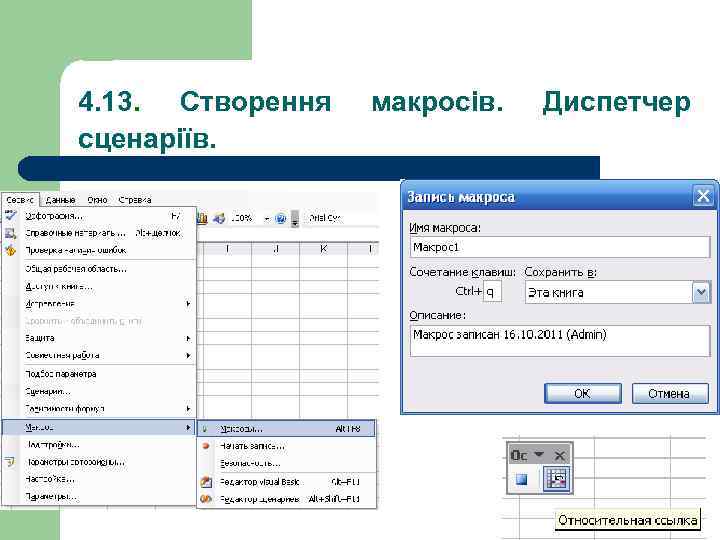Click the Visual Basic editor icon
The width and height of the screenshot is (720, 540).
(x=206, y=482)
